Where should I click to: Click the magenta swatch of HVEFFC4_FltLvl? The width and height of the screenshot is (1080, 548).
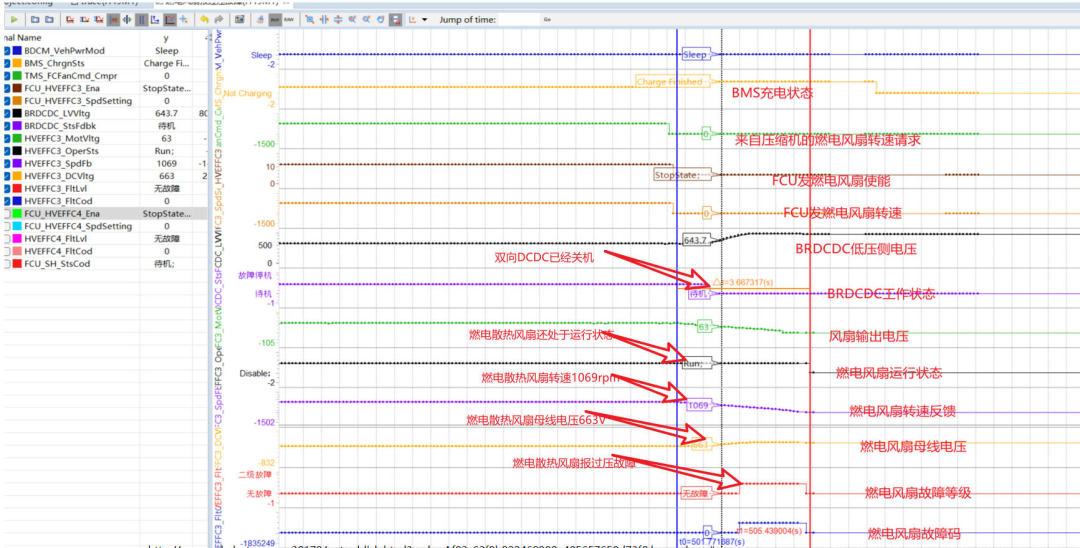[17, 238]
